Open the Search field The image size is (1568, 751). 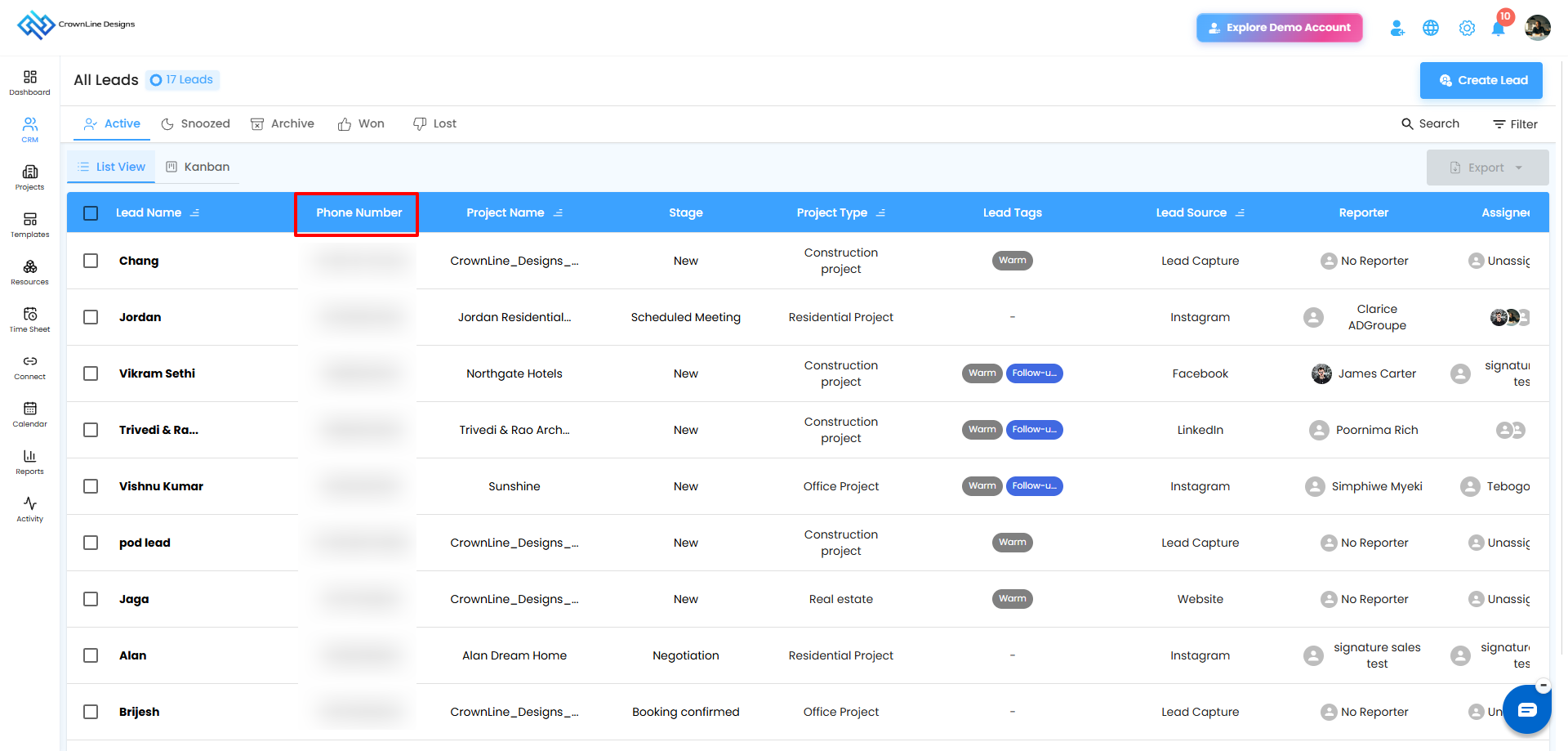pyautogui.click(x=1430, y=123)
